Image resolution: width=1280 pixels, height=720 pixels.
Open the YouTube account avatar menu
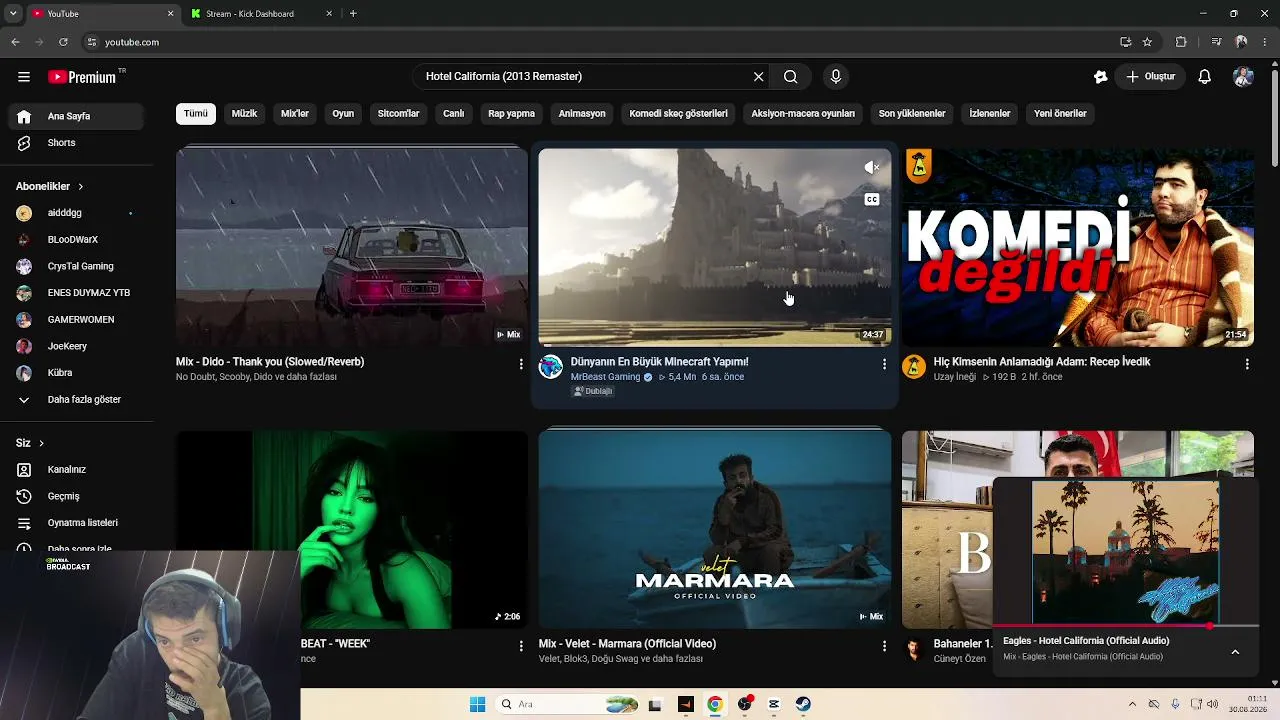click(1243, 77)
